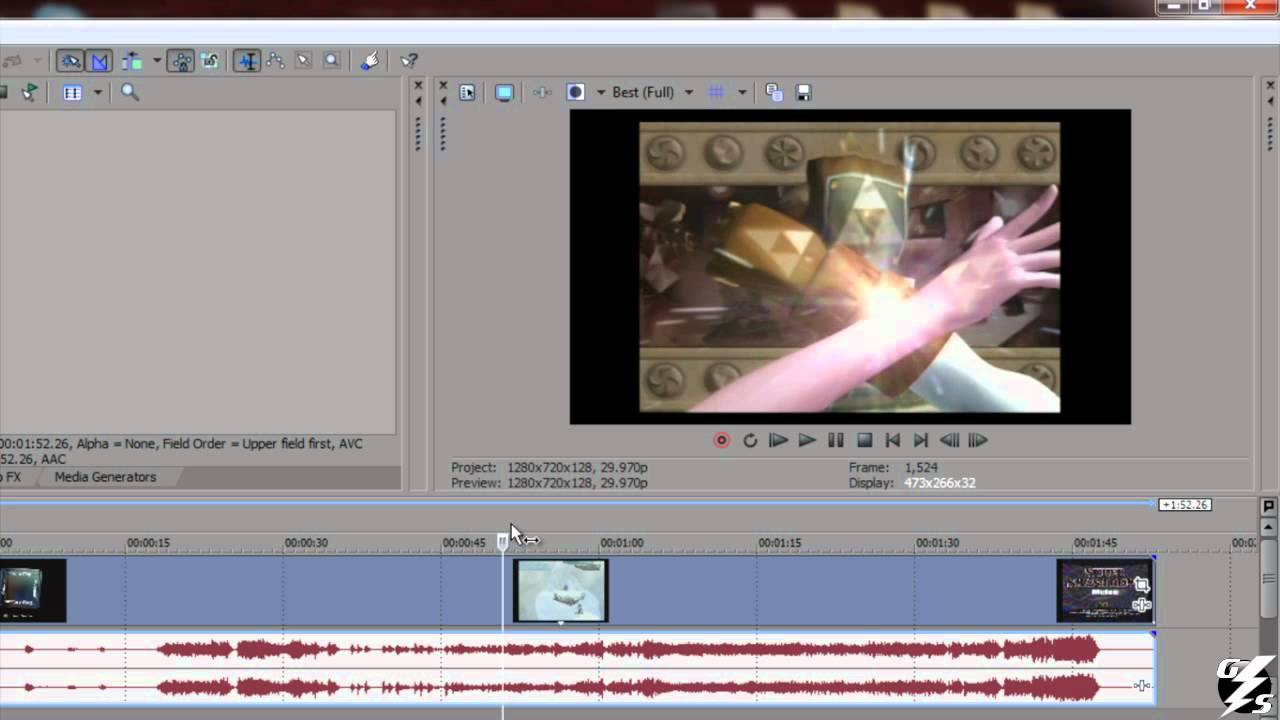
Task: Collapse the left dock panel arrow
Action: pyautogui.click(x=418, y=101)
